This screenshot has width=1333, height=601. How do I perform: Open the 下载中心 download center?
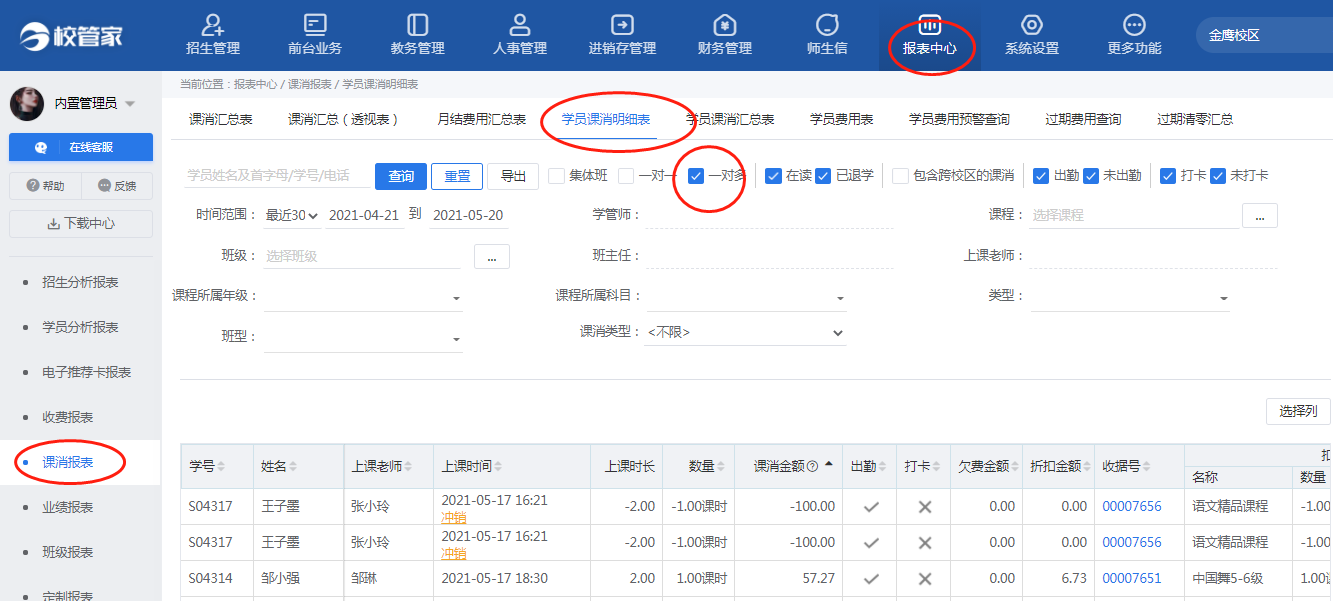point(81,224)
